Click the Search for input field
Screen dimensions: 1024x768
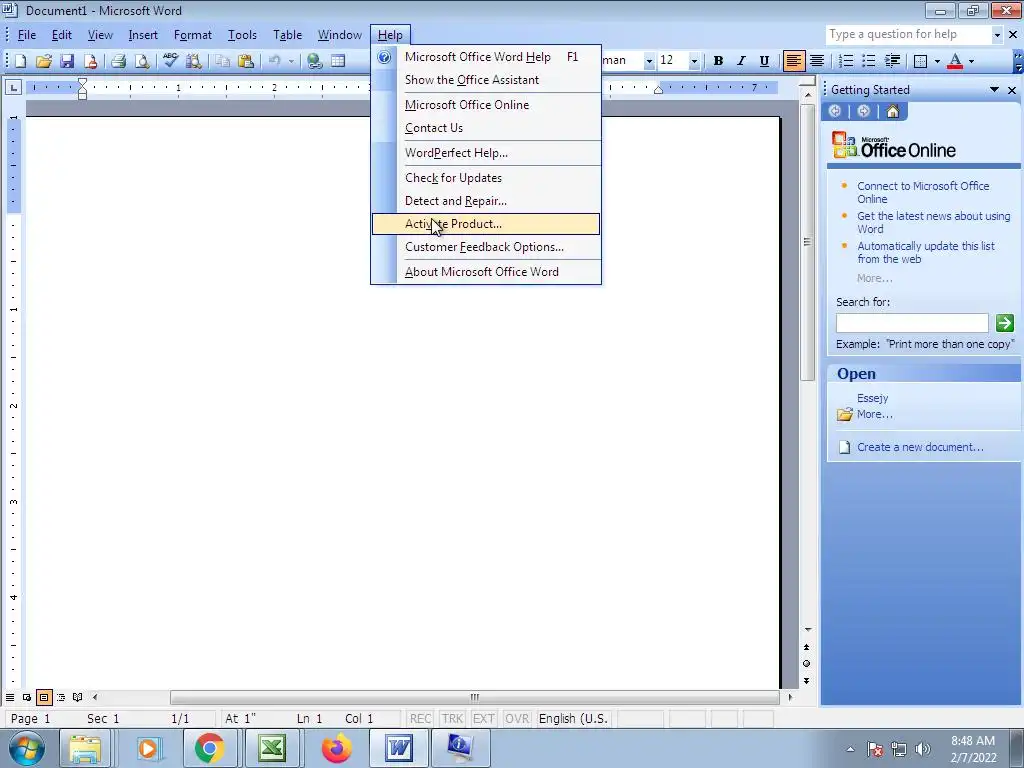click(x=912, y=323)
